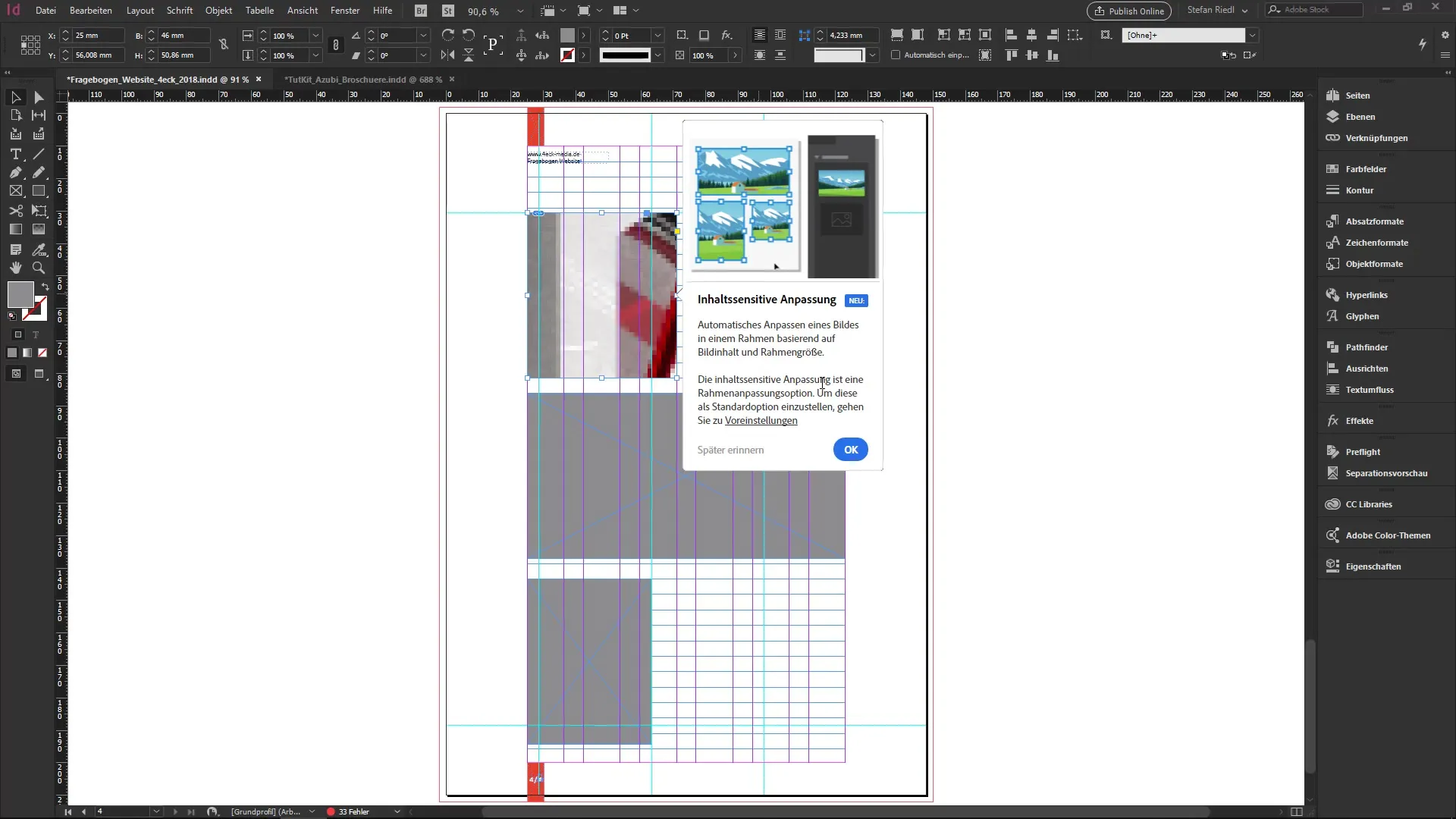
Task: Toggle formatting affects container
Action: pos(18,334)
